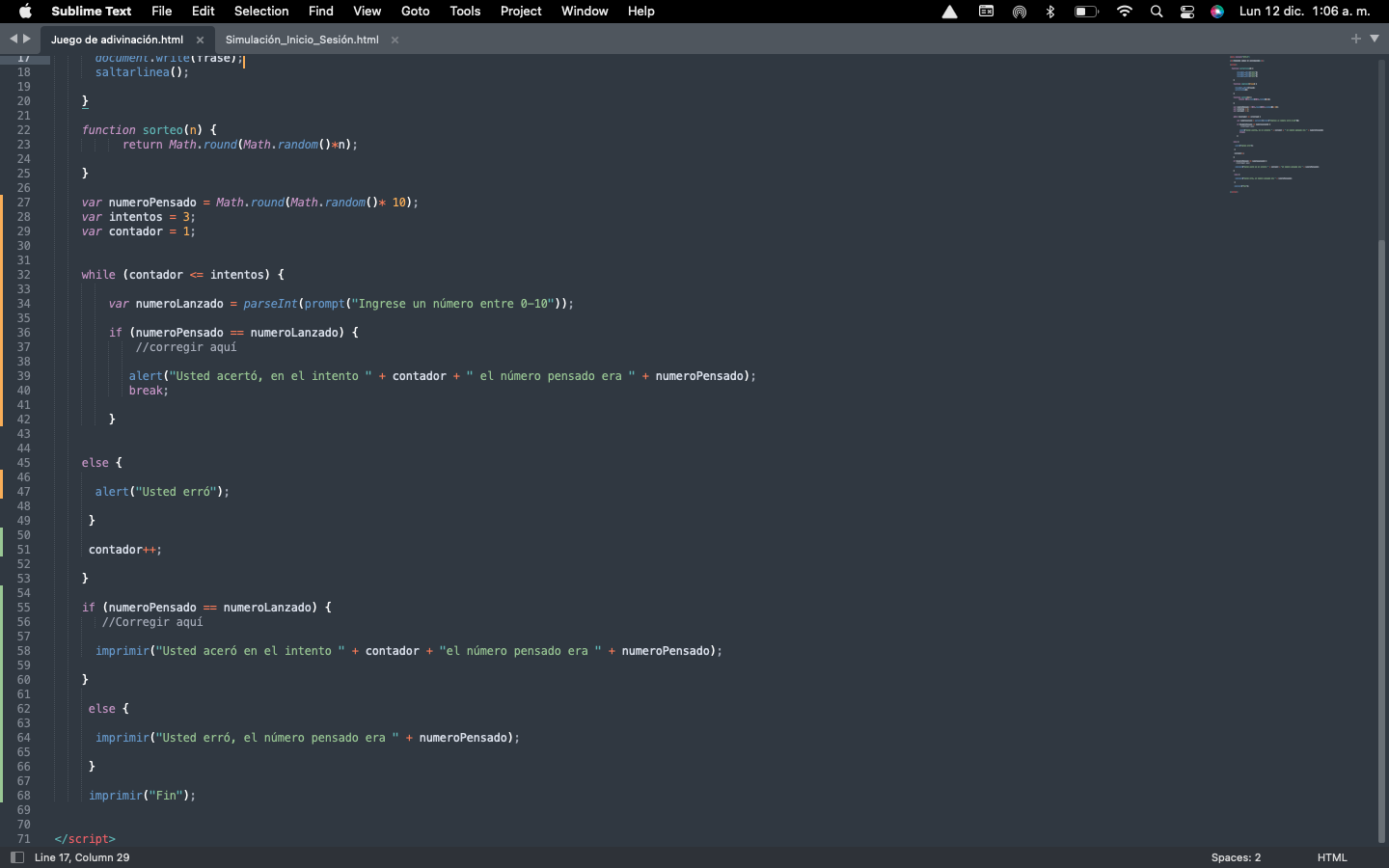This screenshot has width=1389, height=868.
Task: Open the Help menu
Action: [x=640, y=12]
